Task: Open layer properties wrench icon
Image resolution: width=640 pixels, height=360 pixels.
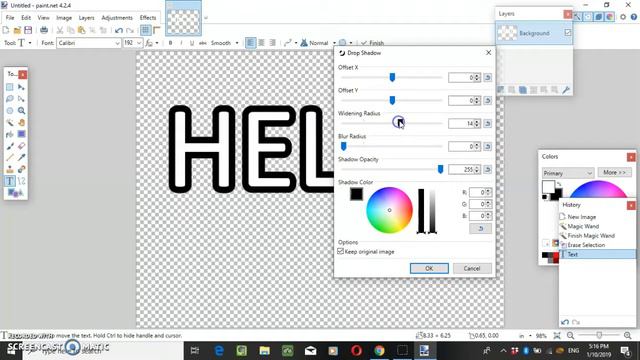Action: click(x=566, y=90)
